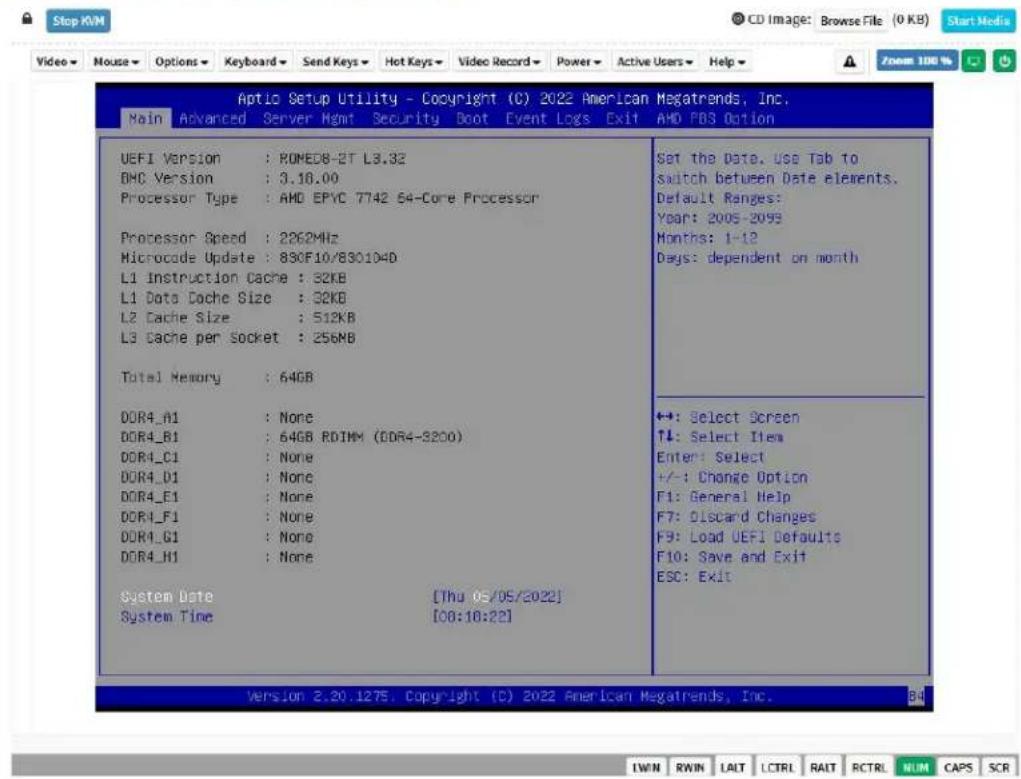Toggle the LALT key indicator

[x=733, y=767]
